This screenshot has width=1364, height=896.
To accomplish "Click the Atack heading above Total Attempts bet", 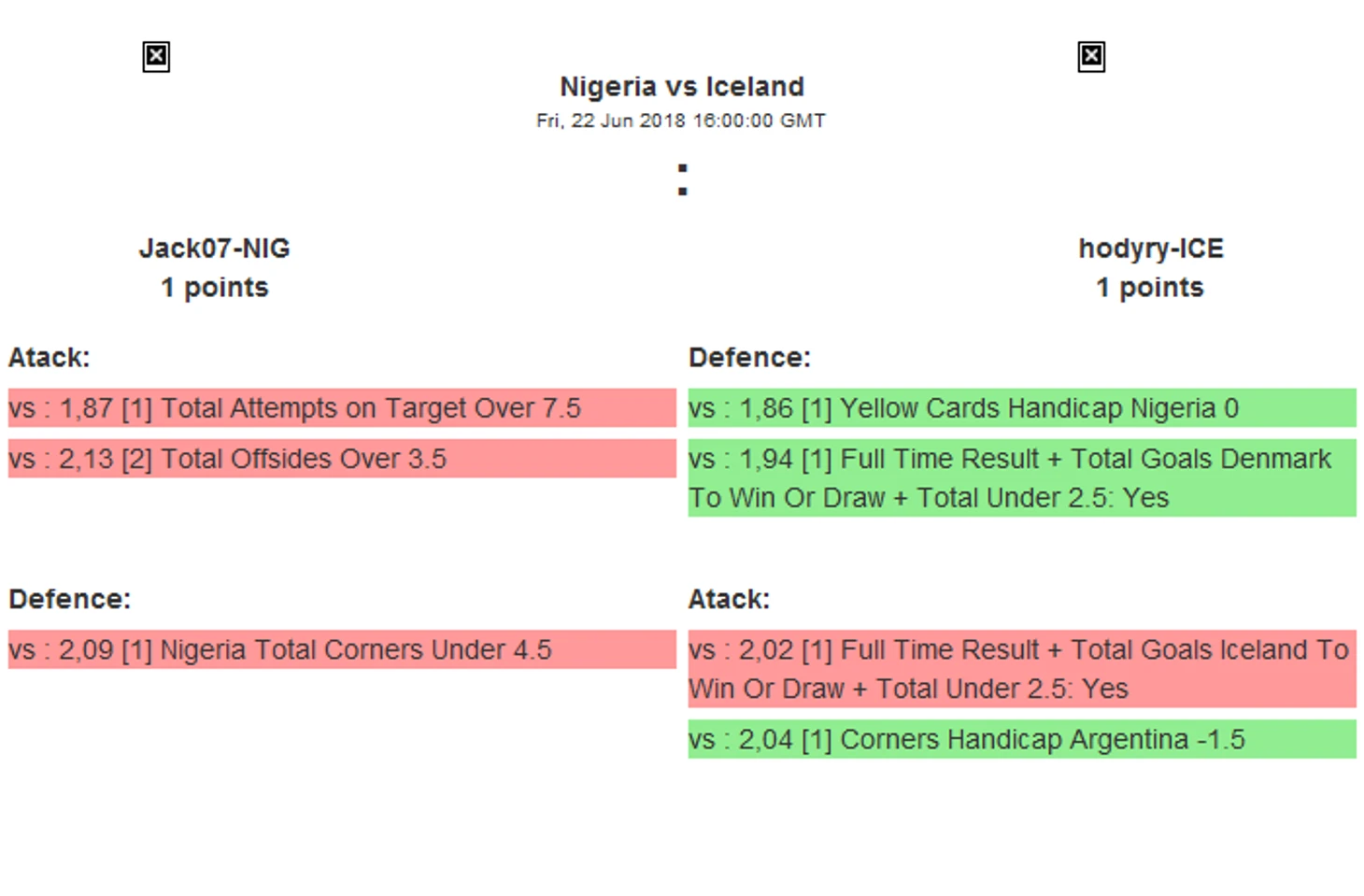I will (x=50, y=358).
